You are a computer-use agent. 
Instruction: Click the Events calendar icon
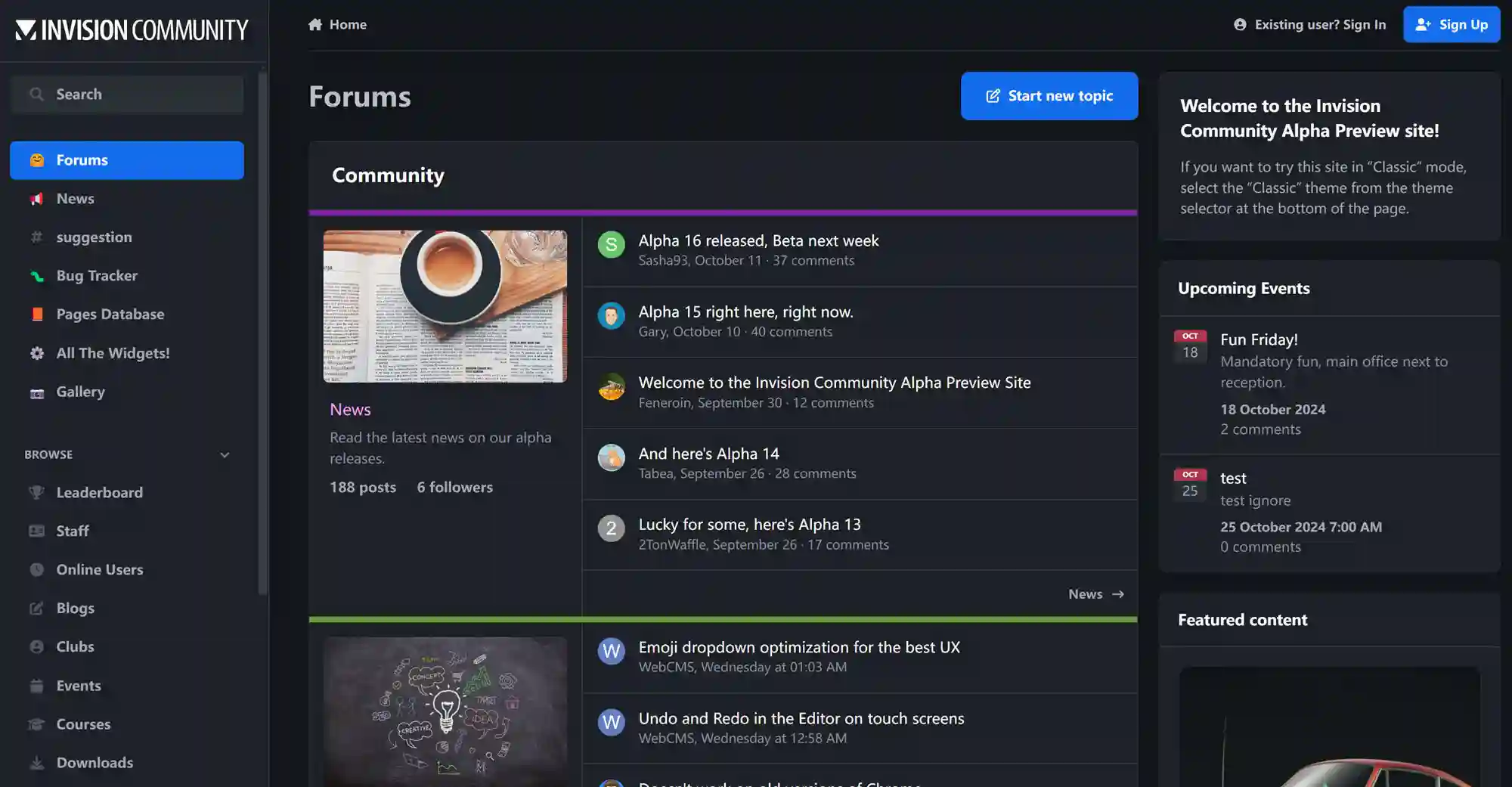36,686
